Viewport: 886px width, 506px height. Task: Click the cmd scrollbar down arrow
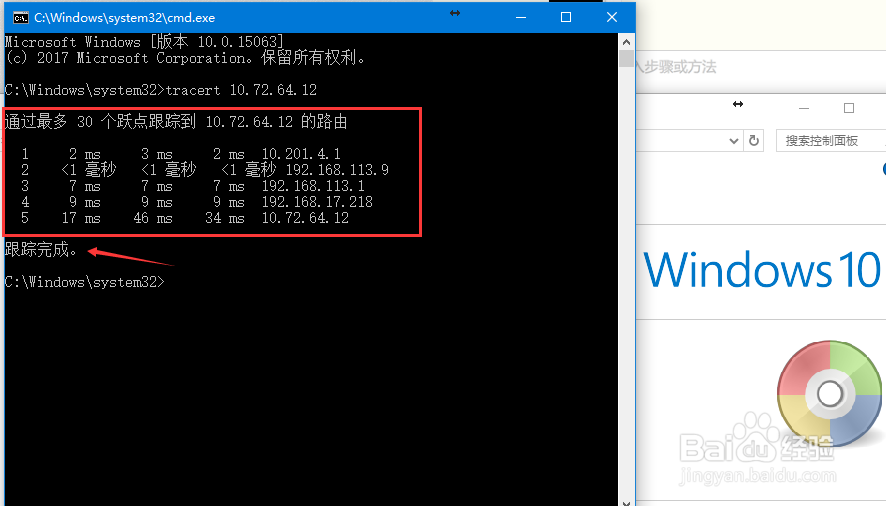(626, 502)
